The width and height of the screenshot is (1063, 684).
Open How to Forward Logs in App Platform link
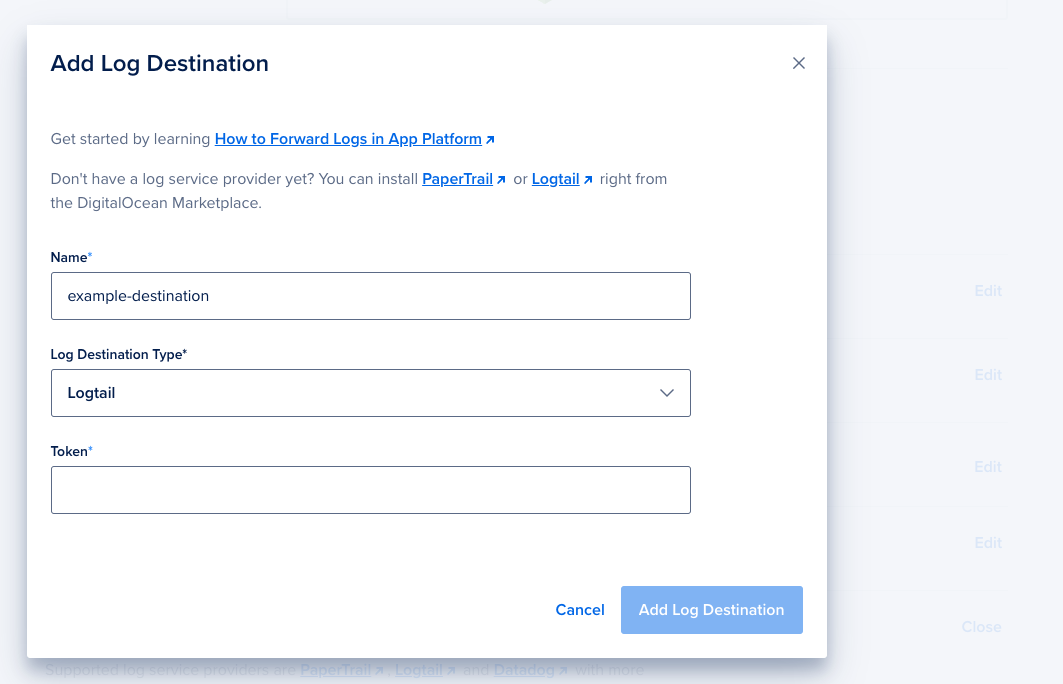[x=348, y=139]
